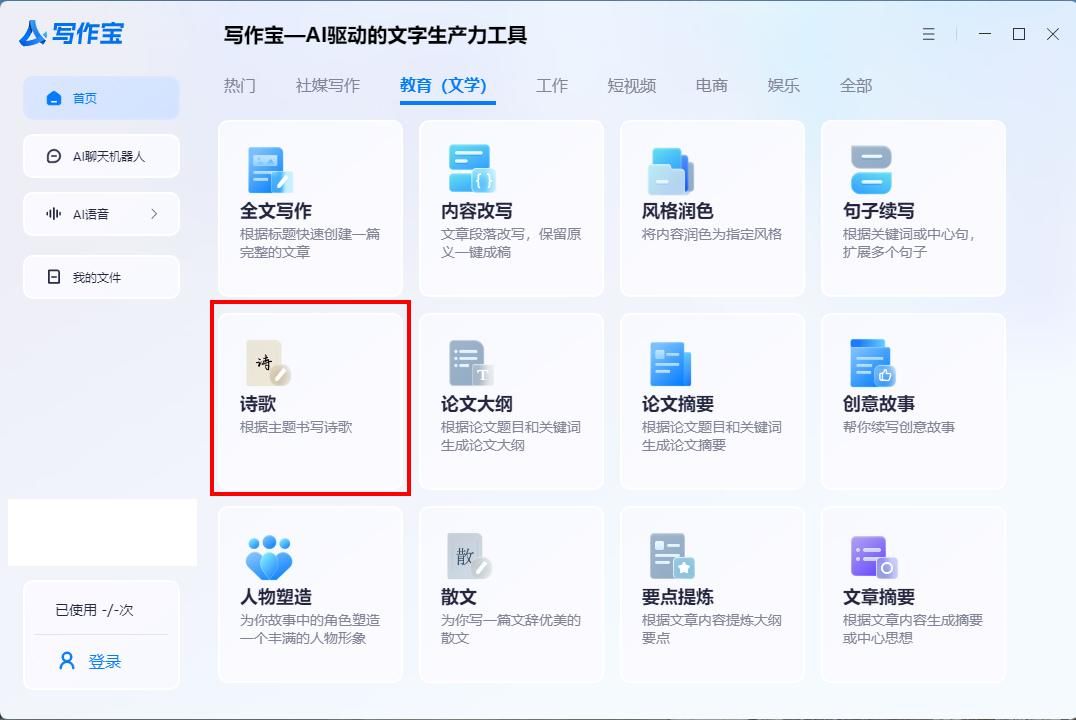
Task: Click the 散文 prose icon
Action: pos(469,556)
